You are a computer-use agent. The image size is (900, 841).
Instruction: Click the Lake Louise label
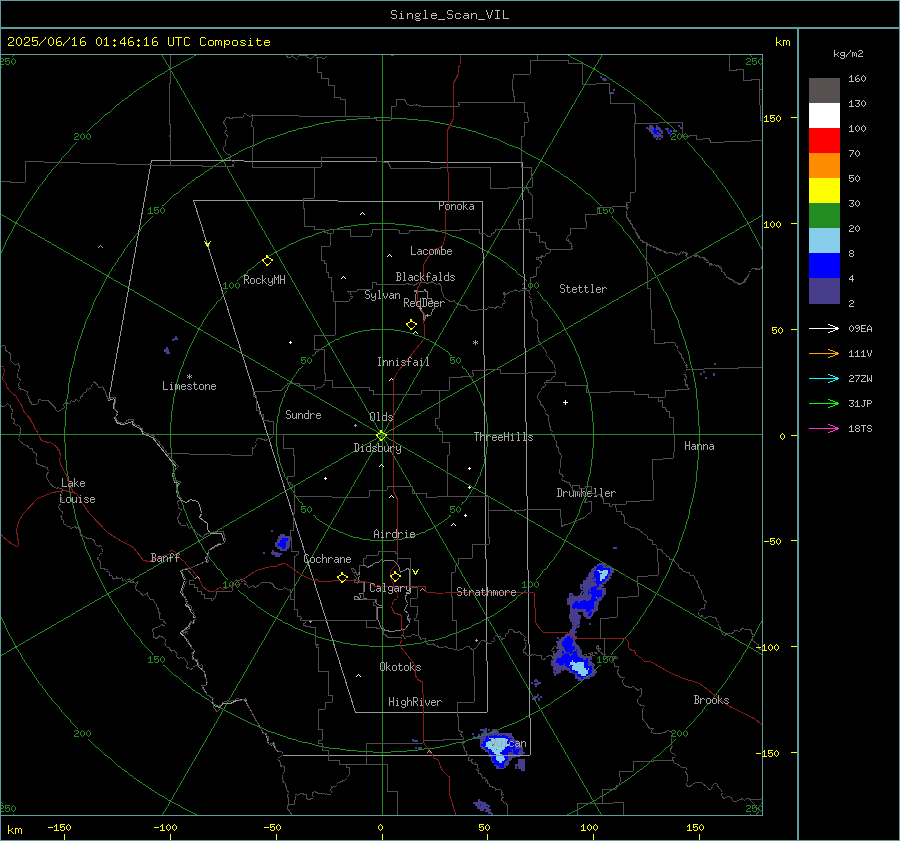[x=77, y=491]
